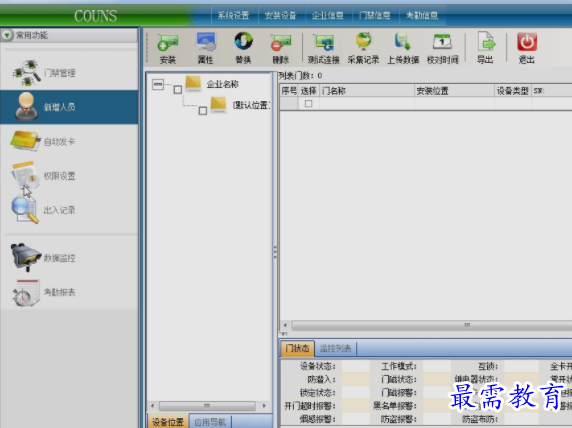Switch to the 应用导航 bottom tab
Image resolution: width=572 pixels, height=428 pixels.
(x=210, y=422)
